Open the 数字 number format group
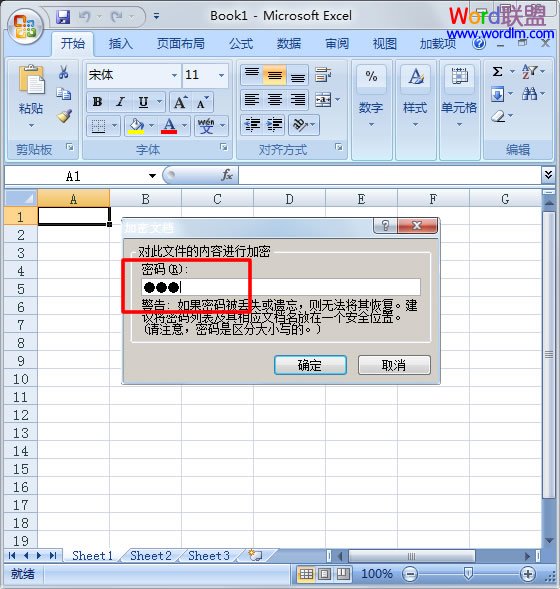 (x=371, y=109)
